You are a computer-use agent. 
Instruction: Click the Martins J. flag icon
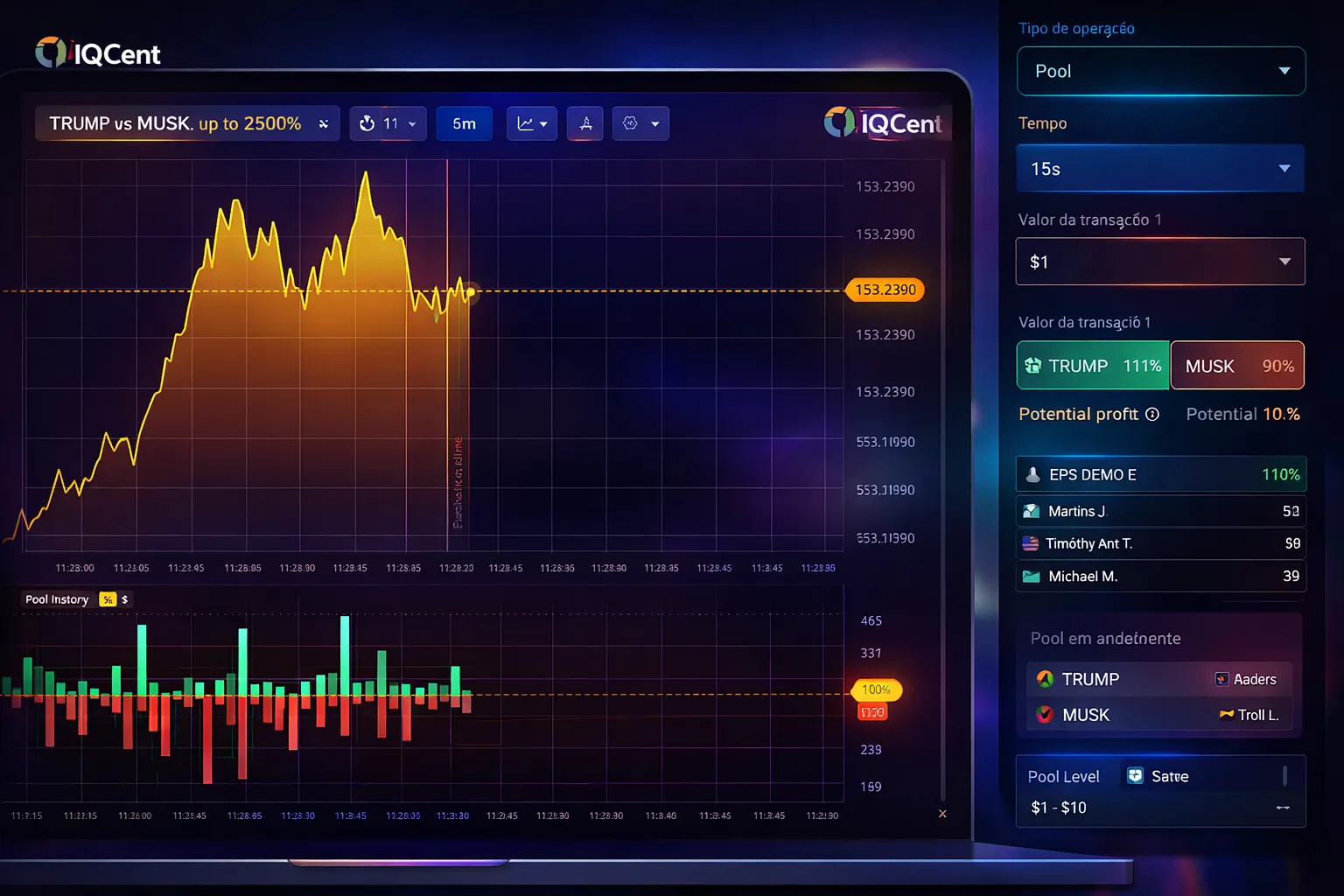click(x=1032, y=511)
